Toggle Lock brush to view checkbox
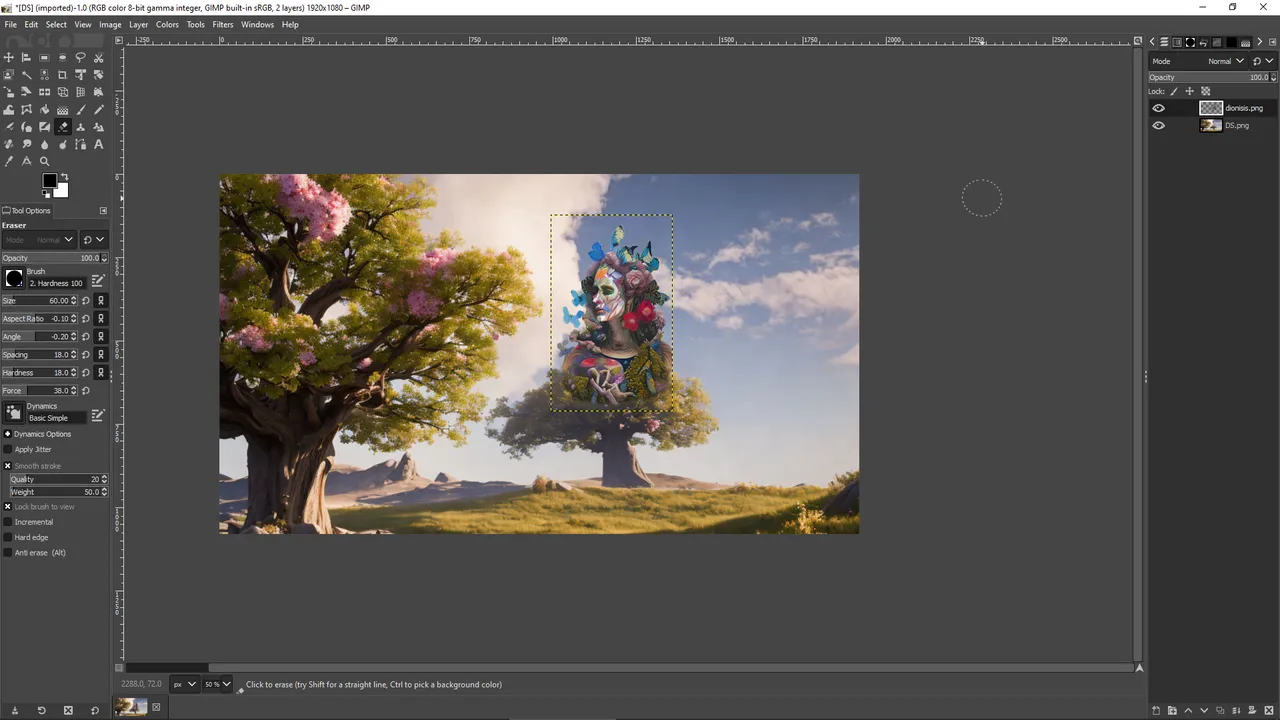Image resolution: width=1280 pixels, height=720 pixels. click(8, 507)
